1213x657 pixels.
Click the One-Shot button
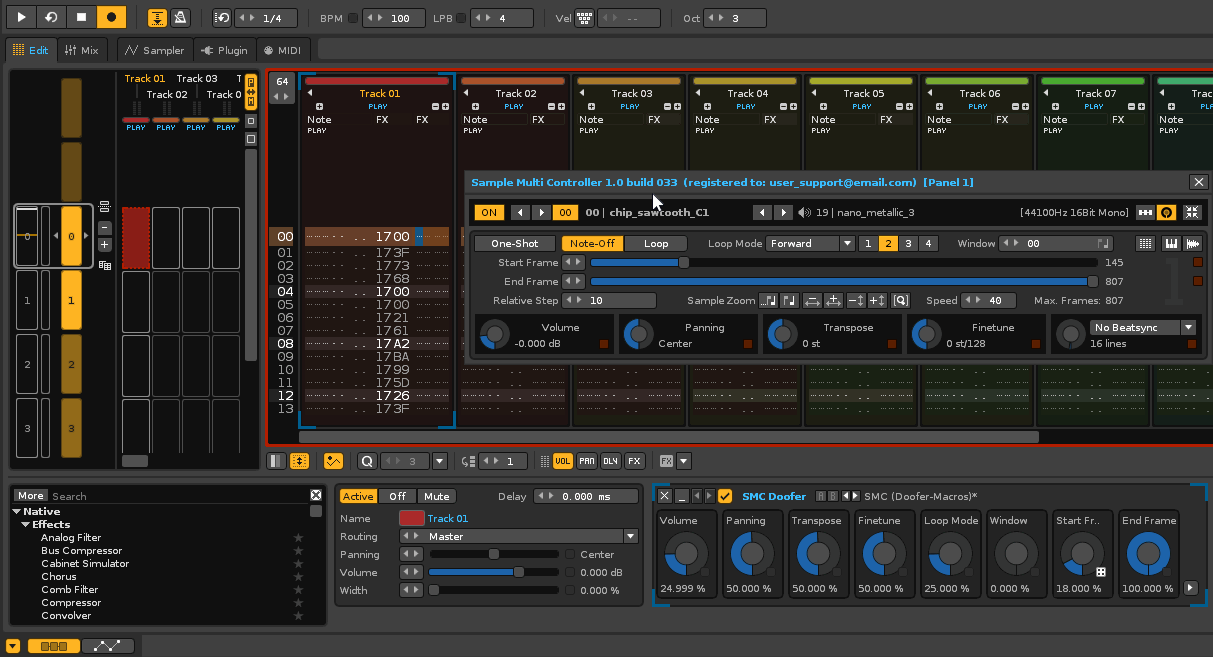click(x=514, y=243)
